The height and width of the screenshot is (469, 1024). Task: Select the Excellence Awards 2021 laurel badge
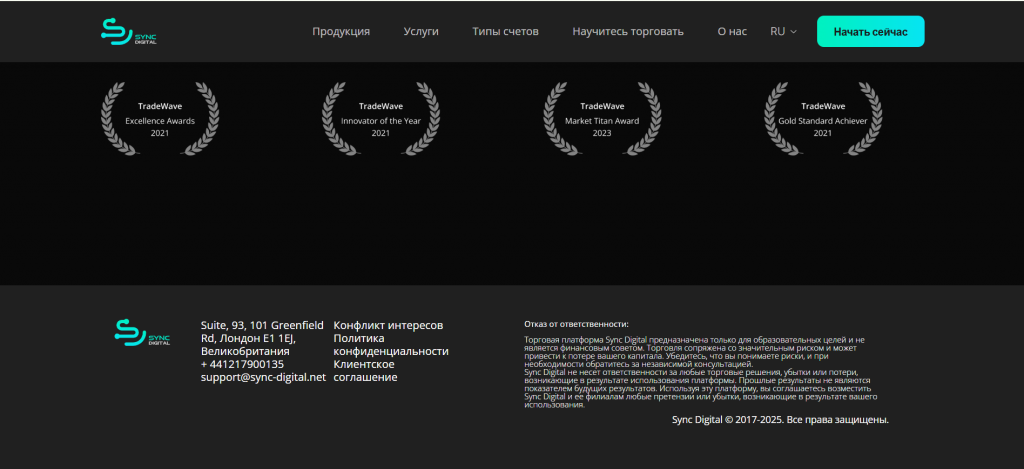[x=160, y=119]
